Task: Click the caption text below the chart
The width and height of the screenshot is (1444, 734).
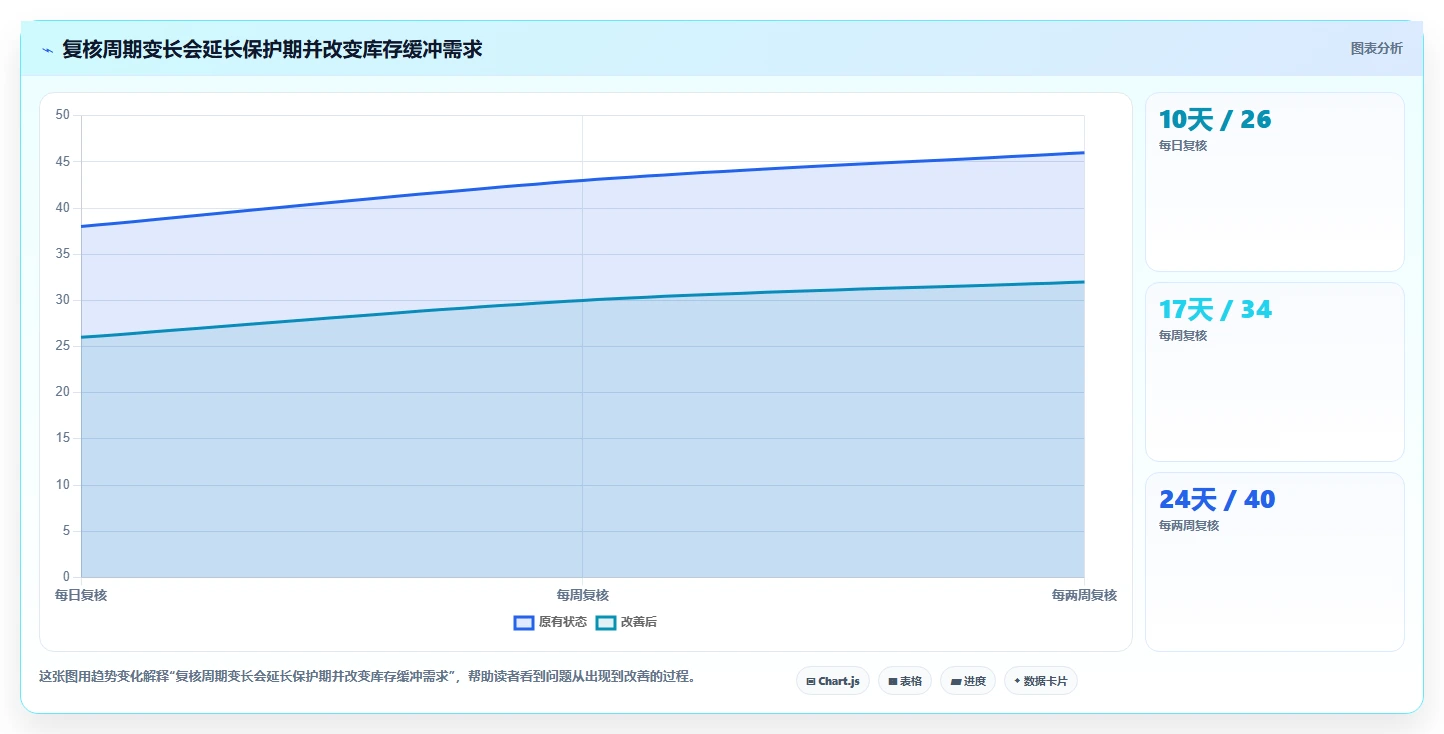Action: (x=367, y=677)
